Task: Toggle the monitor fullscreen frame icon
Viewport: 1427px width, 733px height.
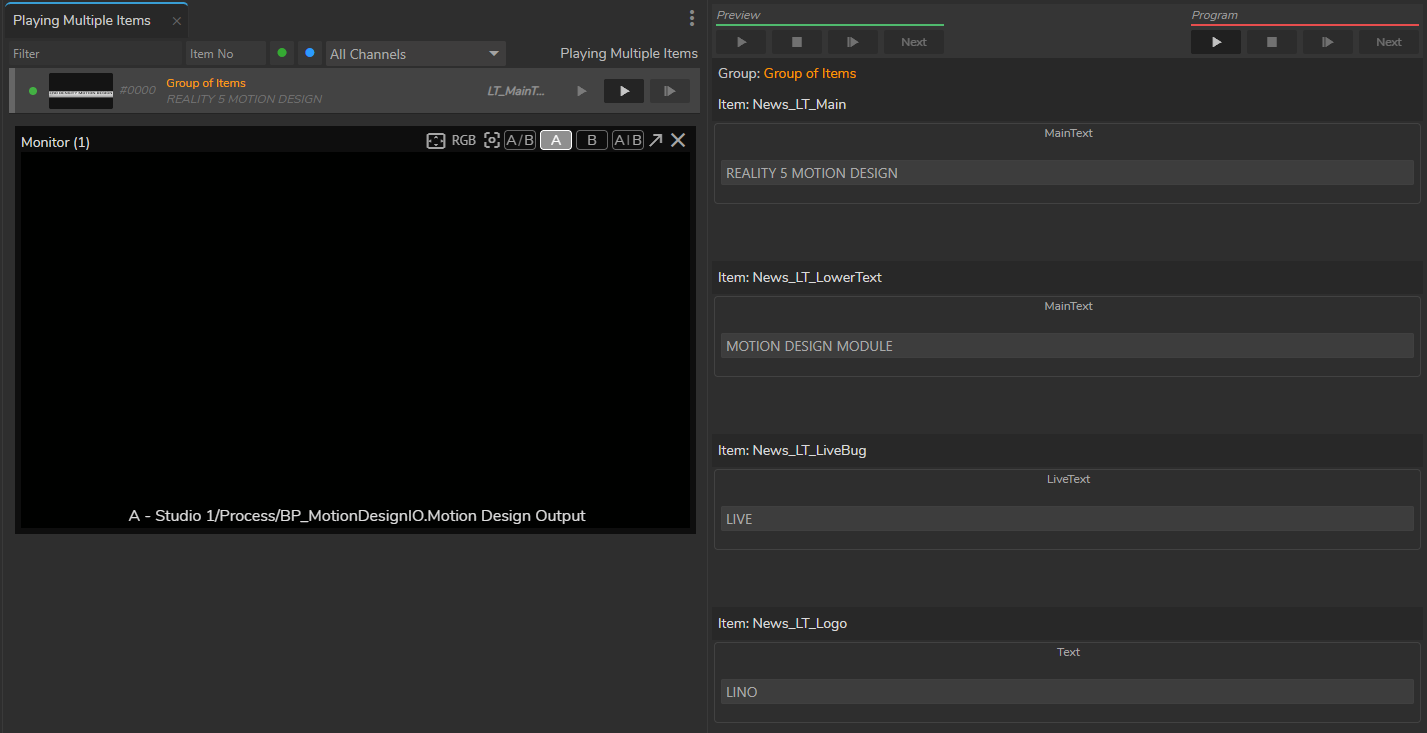Action: pyautogui.click(x=435, y=141)
